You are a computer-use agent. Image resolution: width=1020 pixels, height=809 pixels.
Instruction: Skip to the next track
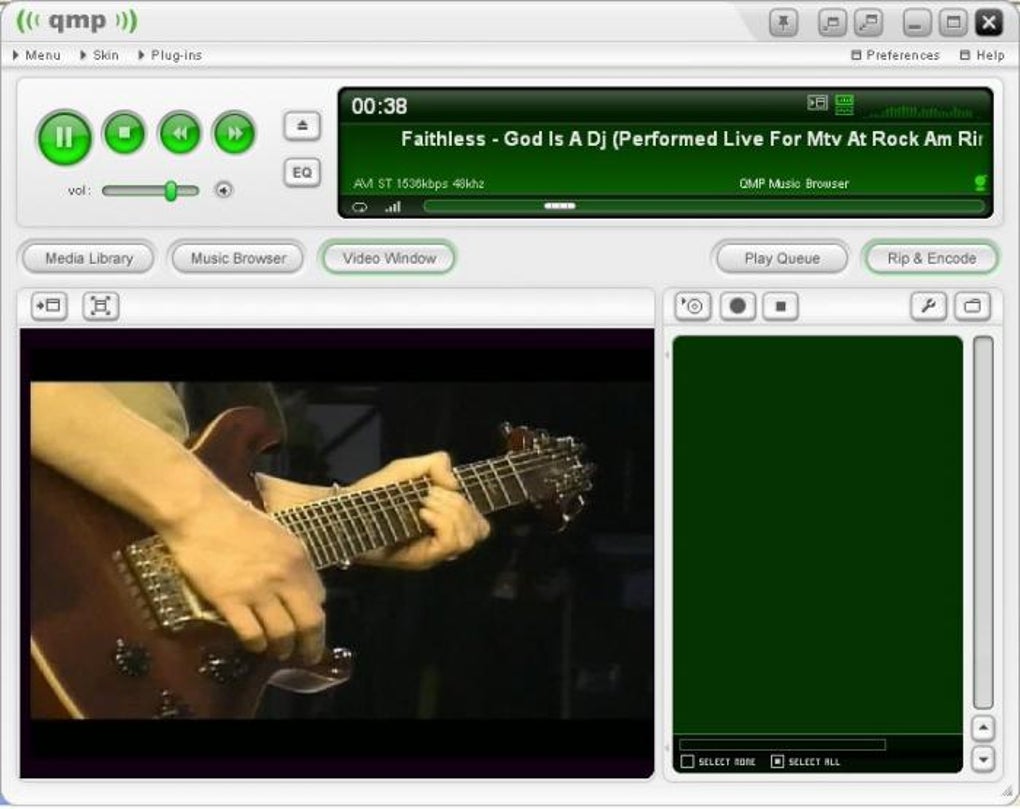click(x=234, y=133)
